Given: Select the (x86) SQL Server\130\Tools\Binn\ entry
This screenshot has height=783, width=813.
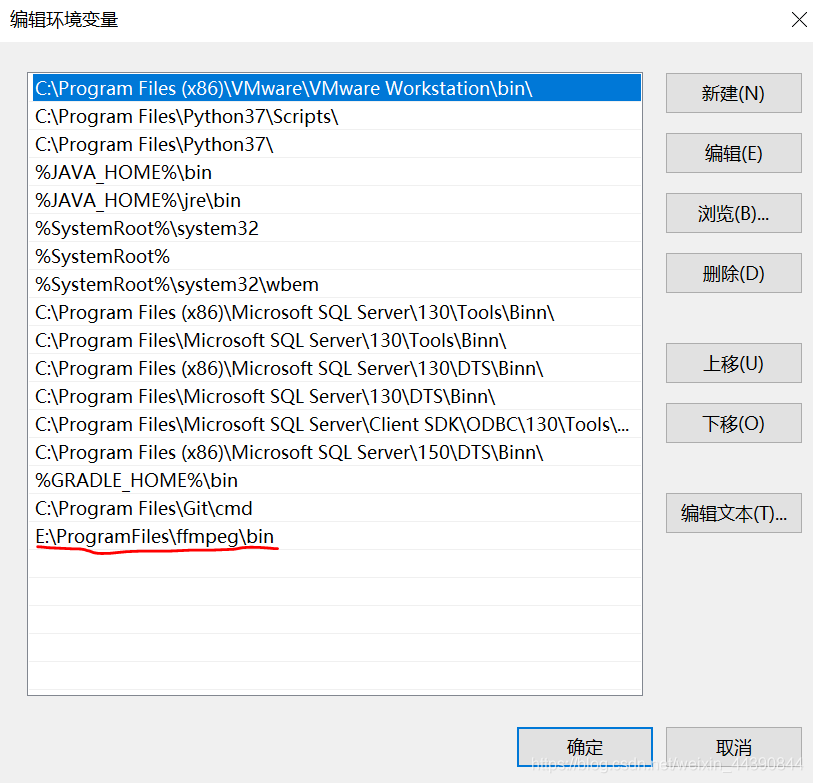Looking at the screenshot, I should [335, 312].
